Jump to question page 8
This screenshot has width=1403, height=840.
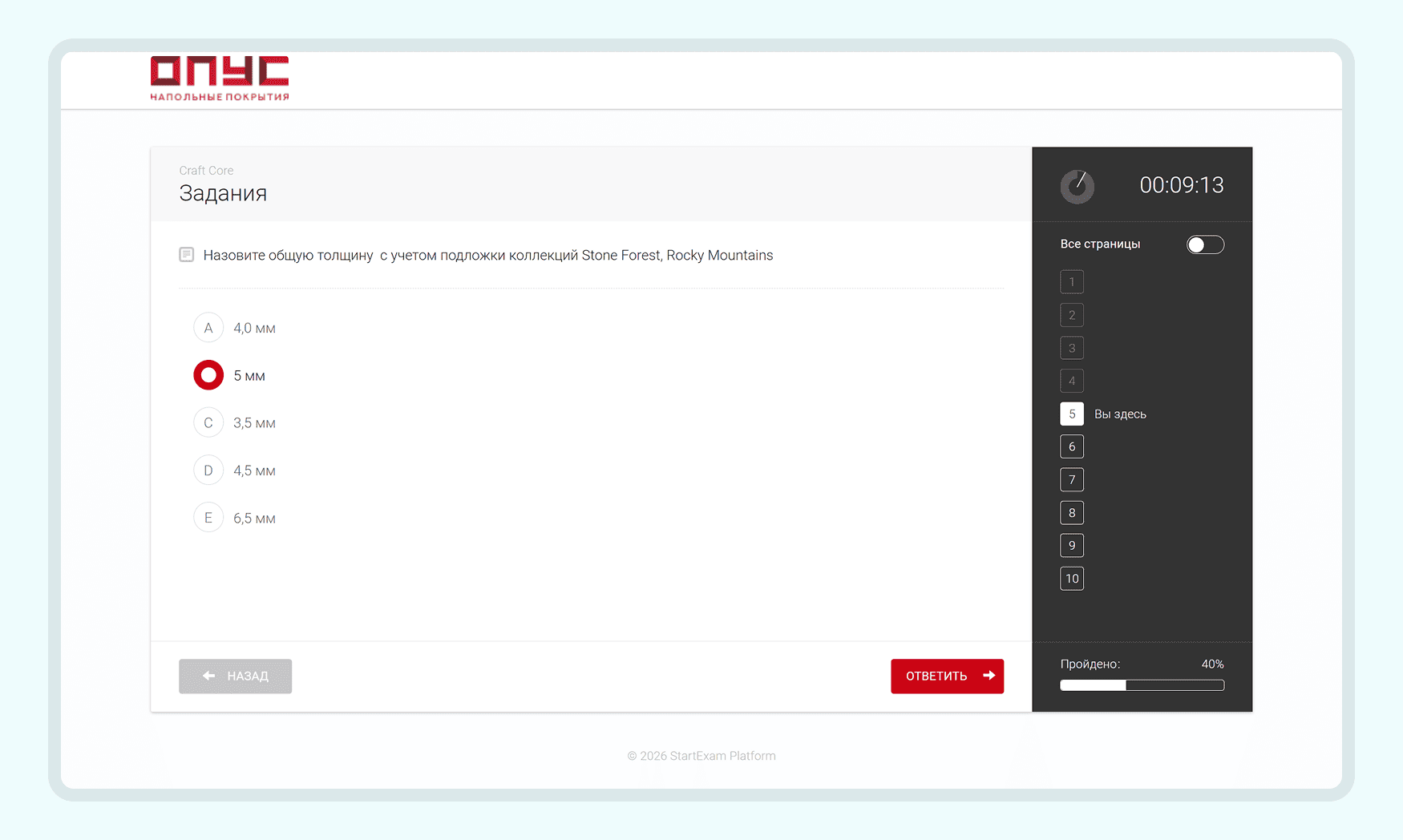click(x=1072, y=512)
